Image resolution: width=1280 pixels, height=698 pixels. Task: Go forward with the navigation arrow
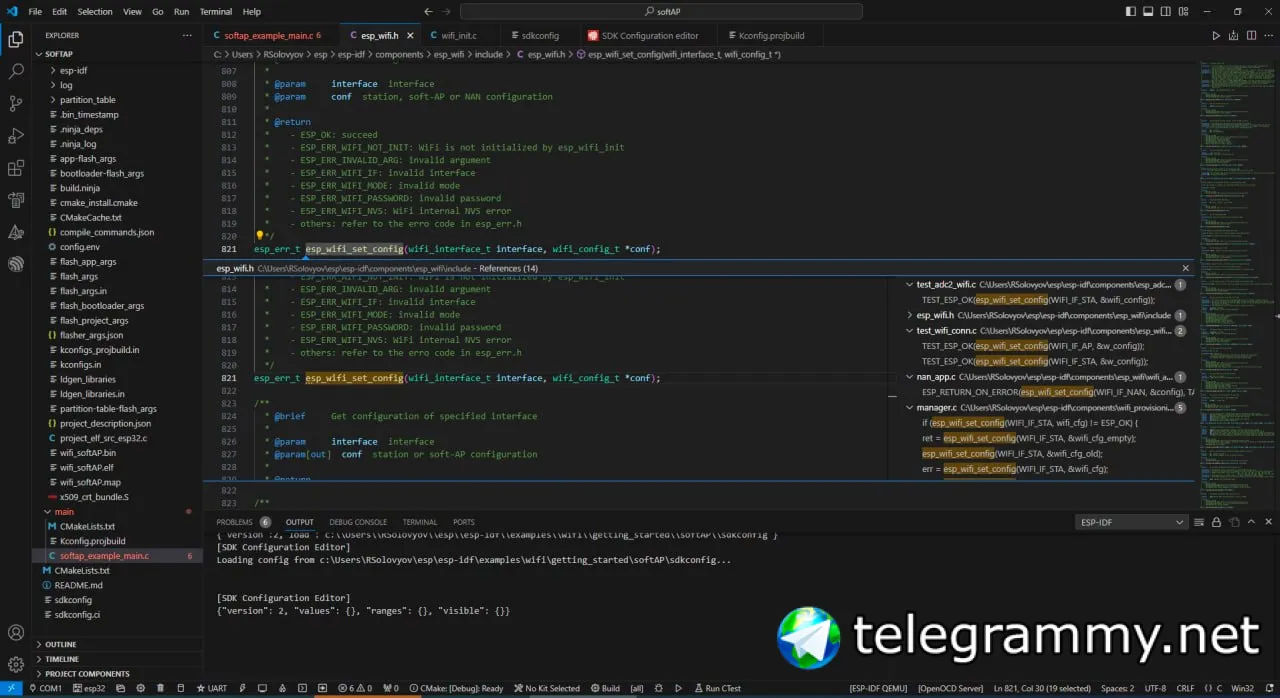[x=448, y=12]
